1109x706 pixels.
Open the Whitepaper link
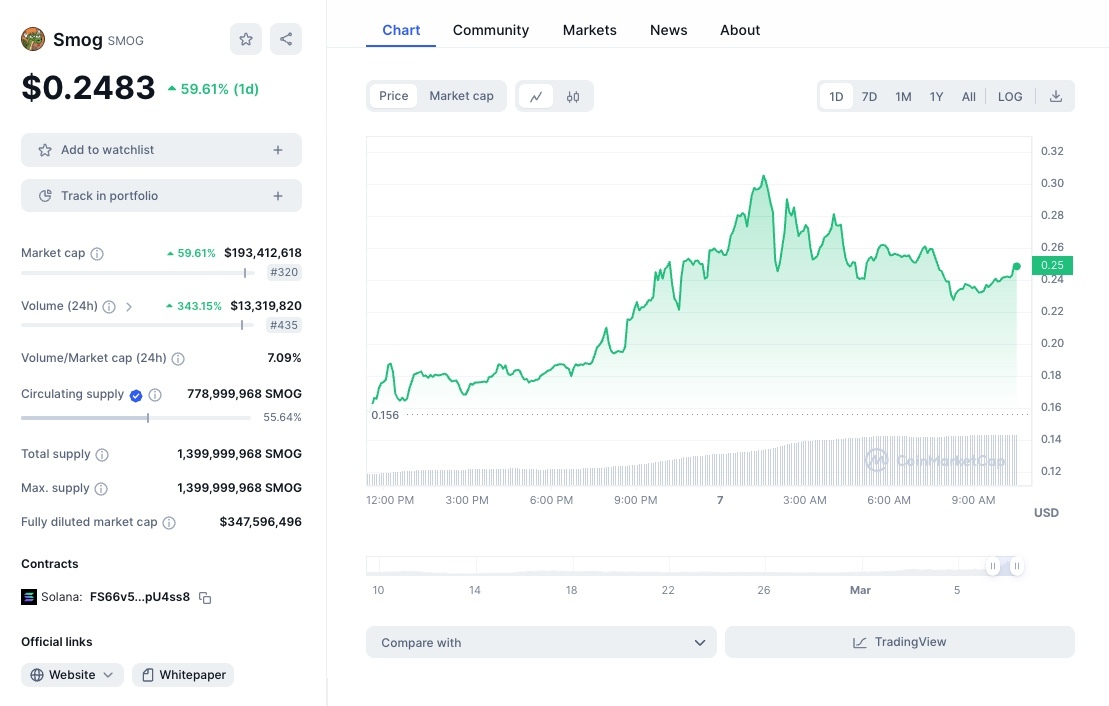(x=183, y=675)
